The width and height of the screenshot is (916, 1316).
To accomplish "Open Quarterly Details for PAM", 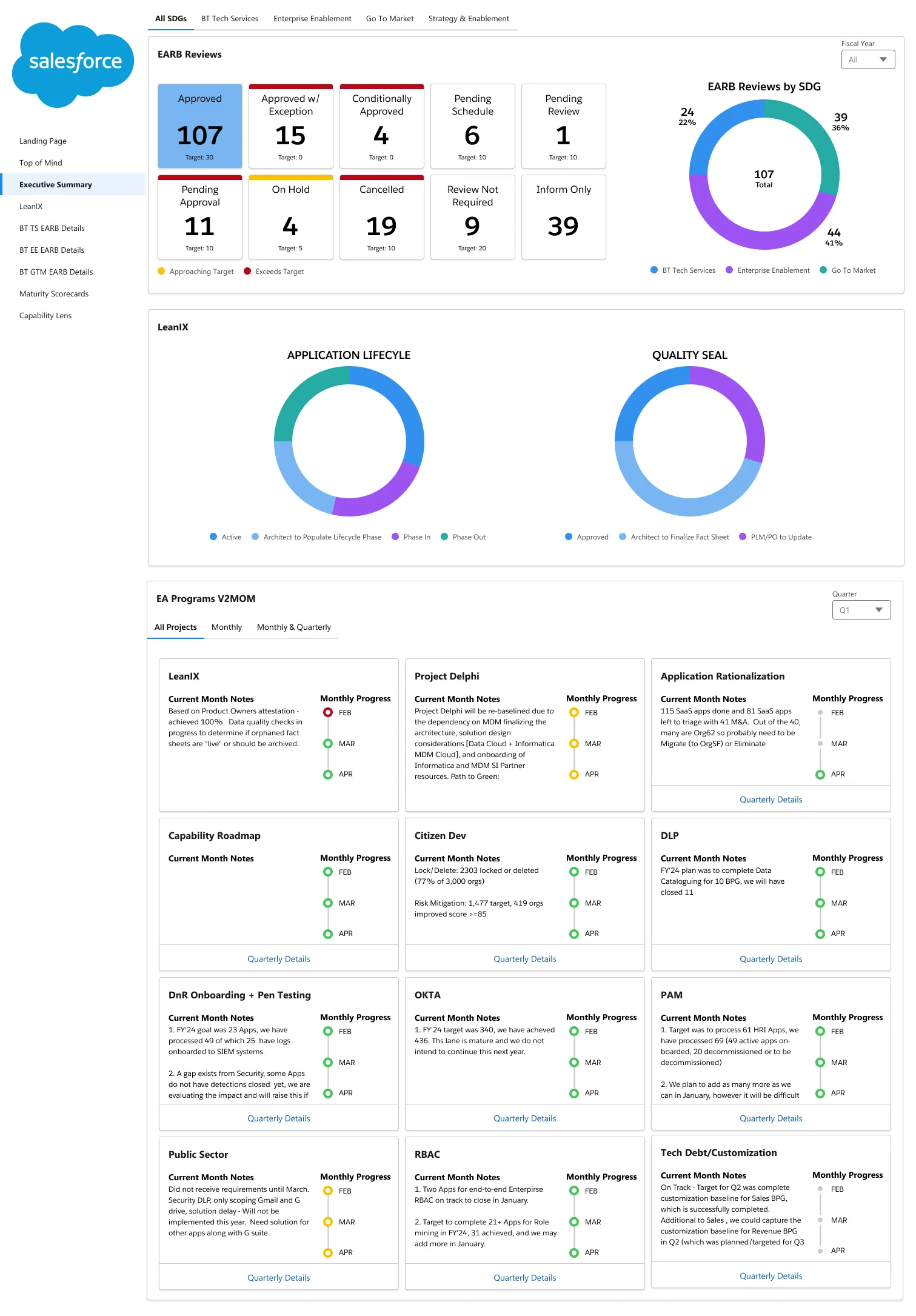I will tap(771, 1118).
